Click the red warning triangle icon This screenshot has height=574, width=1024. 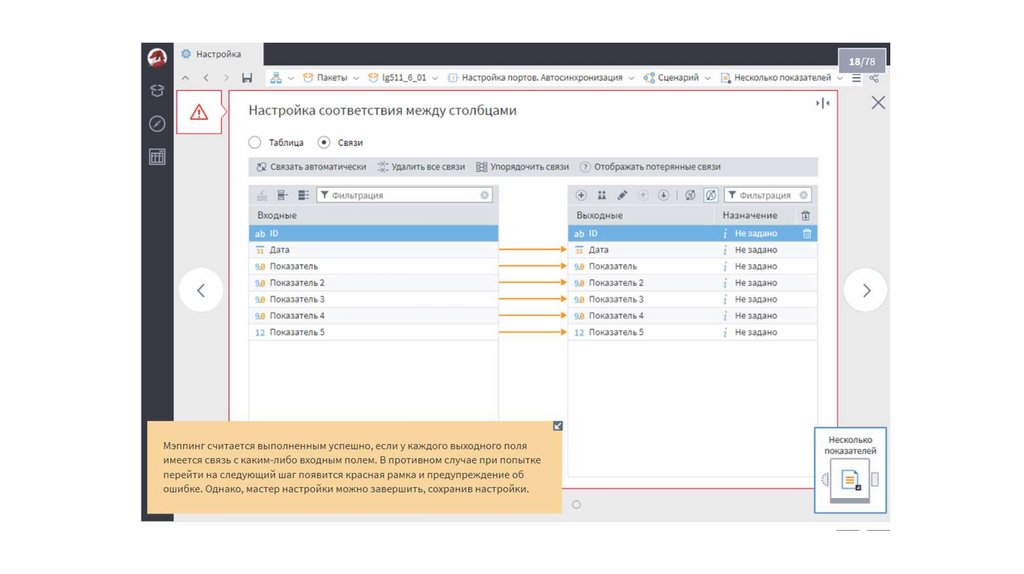coord(199,112)
